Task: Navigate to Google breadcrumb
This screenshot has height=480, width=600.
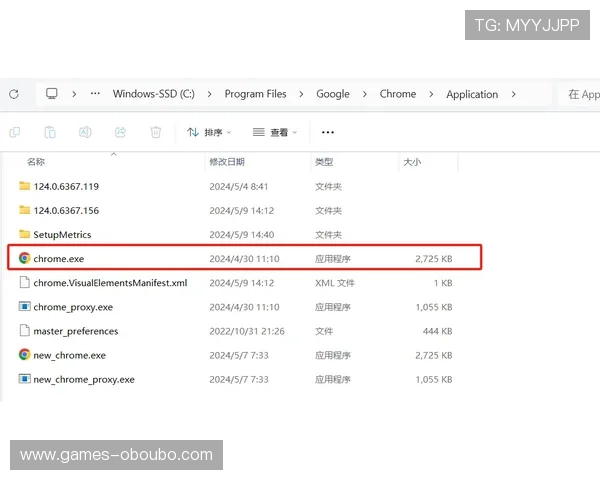Action: (x=333, y=94)
